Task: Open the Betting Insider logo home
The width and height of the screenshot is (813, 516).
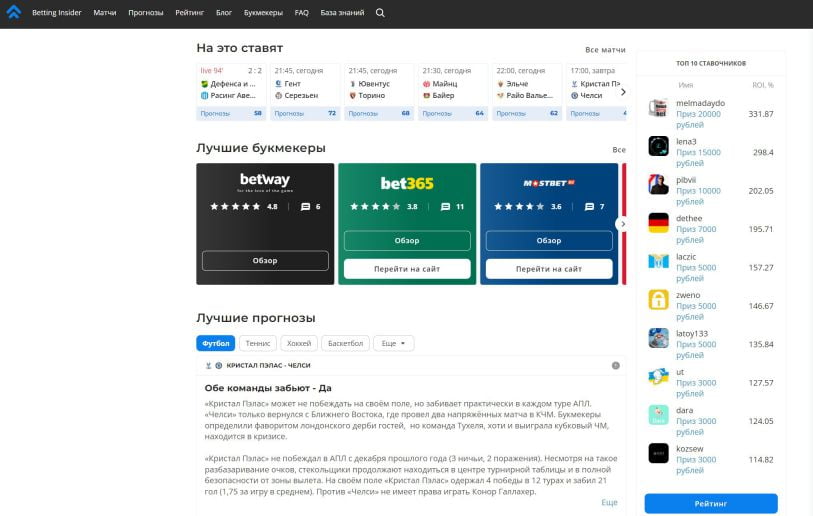Action: click(x=13, y=12)
